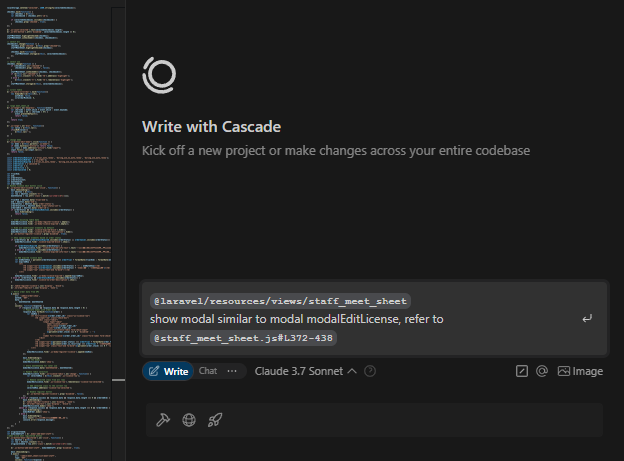The image size is (624, 461).
Task: Click the code minimap in the editor
Action: (x=58, y=231)
